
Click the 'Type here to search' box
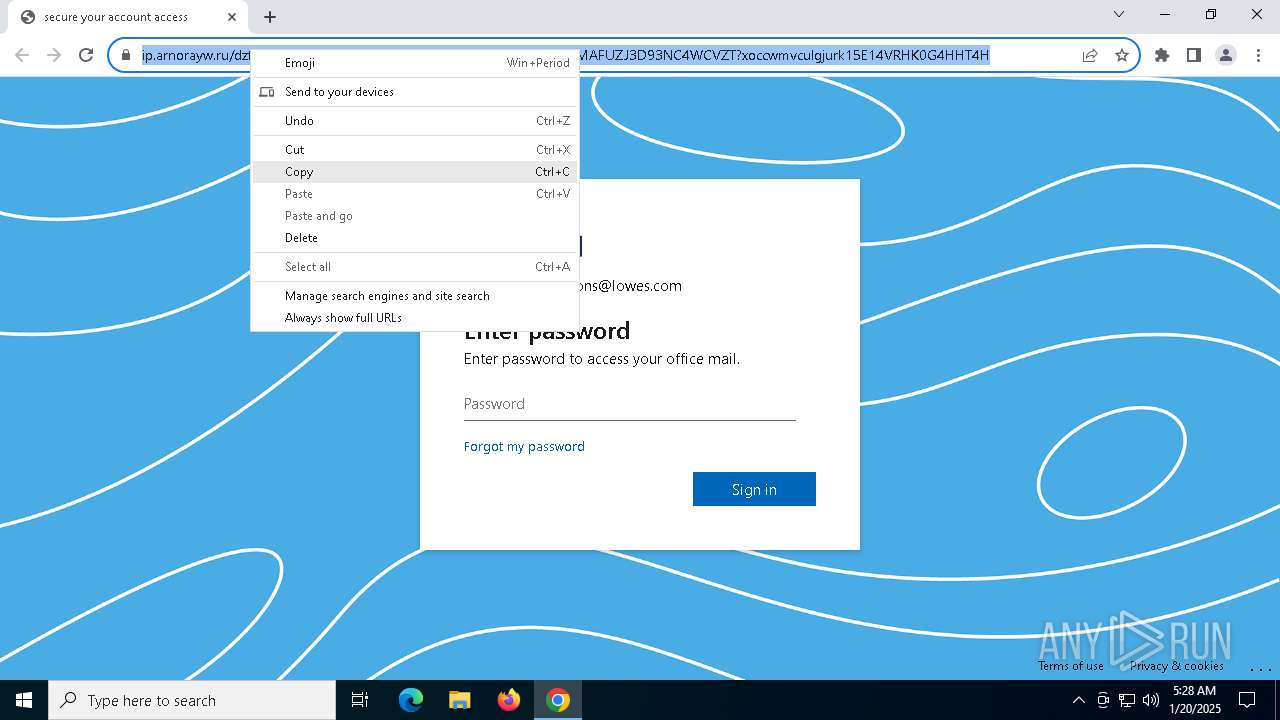[x=192, y=700]
